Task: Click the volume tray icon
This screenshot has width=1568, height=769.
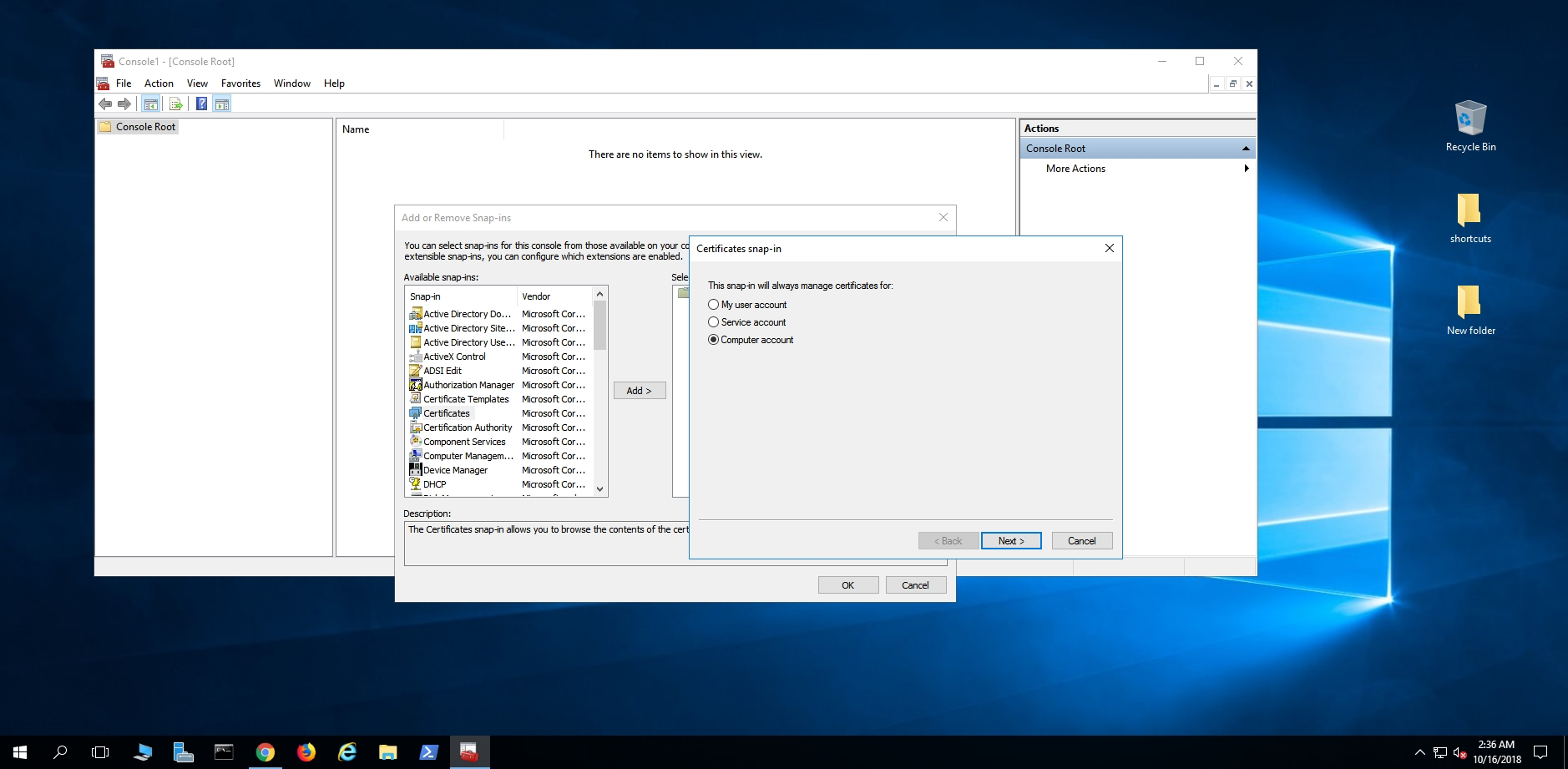Action: (1459, 752)
